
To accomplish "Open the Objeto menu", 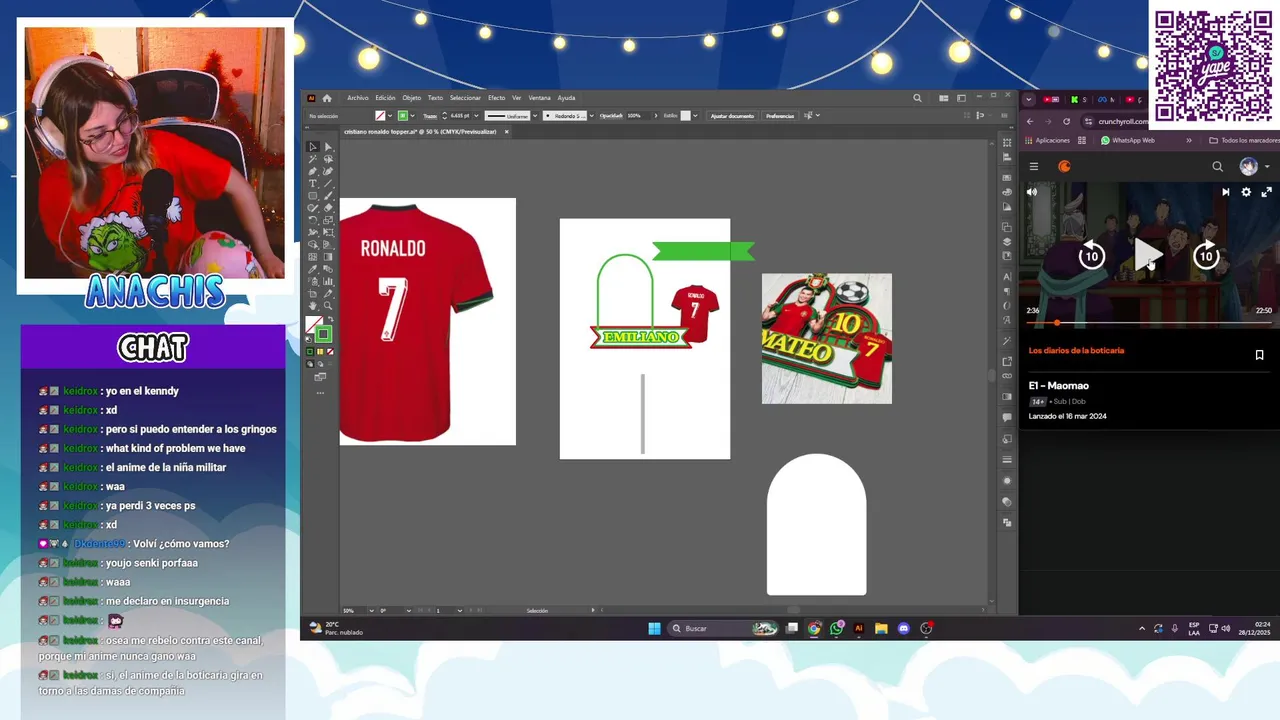I will click(411, 98).
